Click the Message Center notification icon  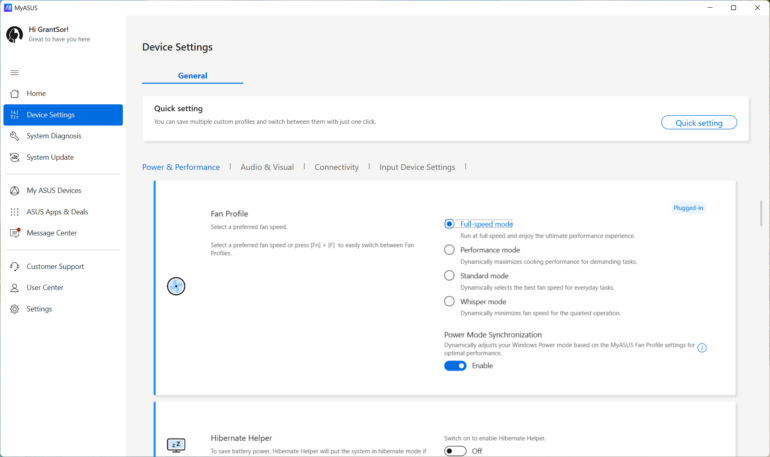15,233
